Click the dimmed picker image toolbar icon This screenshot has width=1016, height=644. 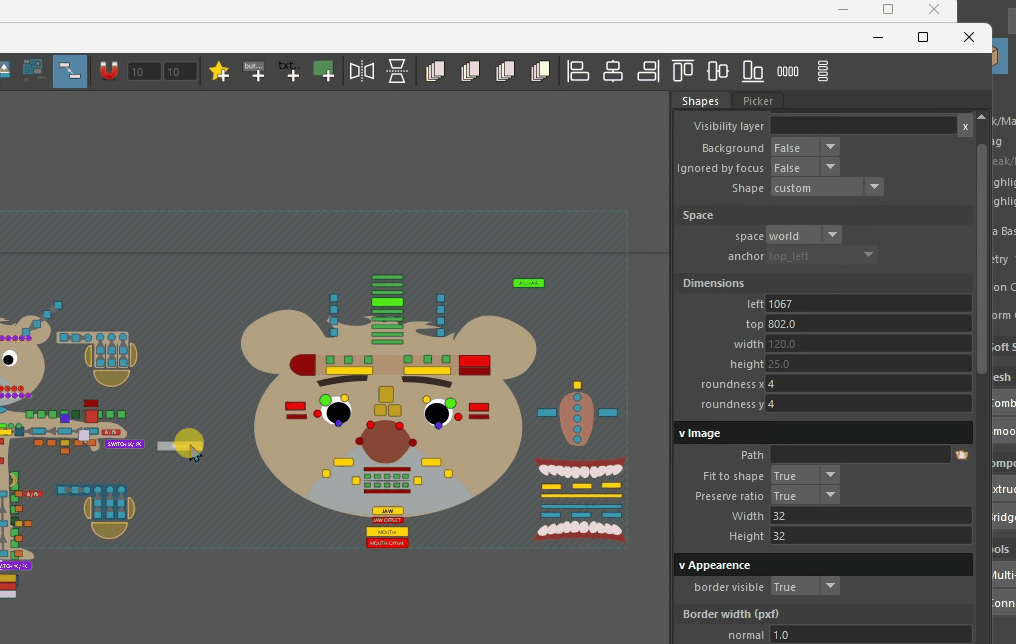pyautogui.click(x=32, y=70)
